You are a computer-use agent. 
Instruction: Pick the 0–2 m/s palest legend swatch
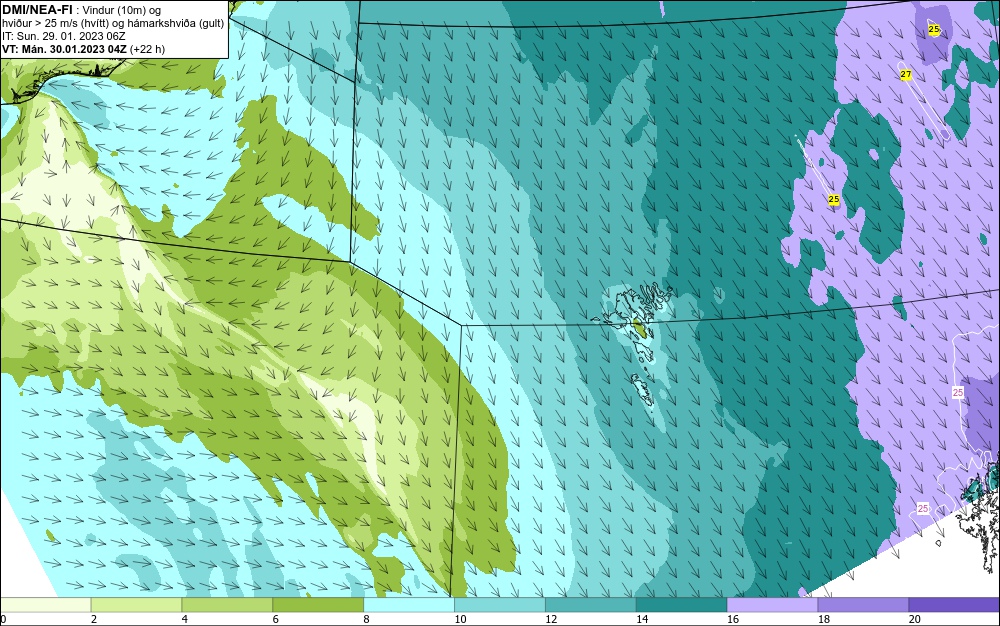coord(45,604)
